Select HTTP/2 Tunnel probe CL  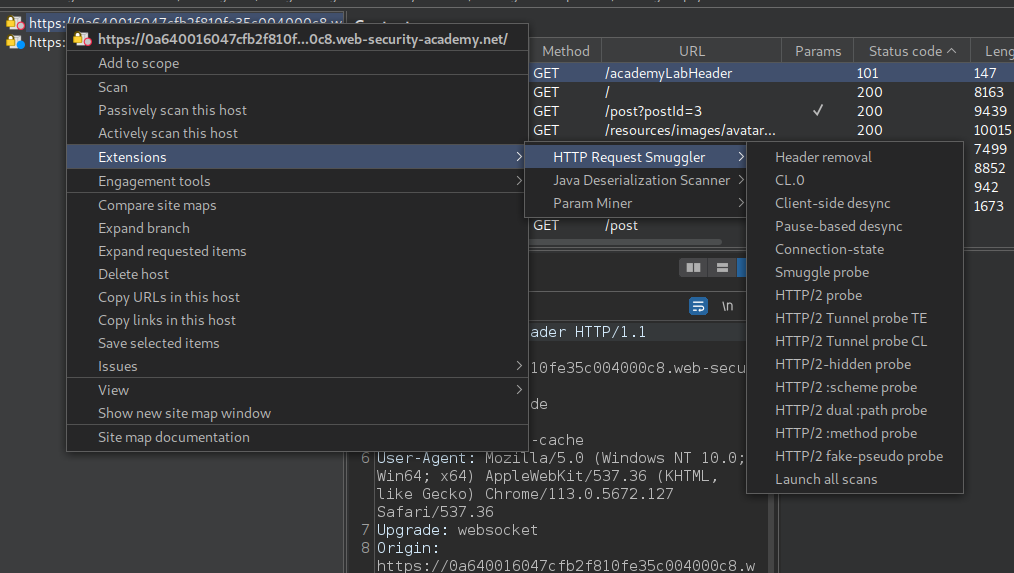pyautogui.click(x=855, y=341)
